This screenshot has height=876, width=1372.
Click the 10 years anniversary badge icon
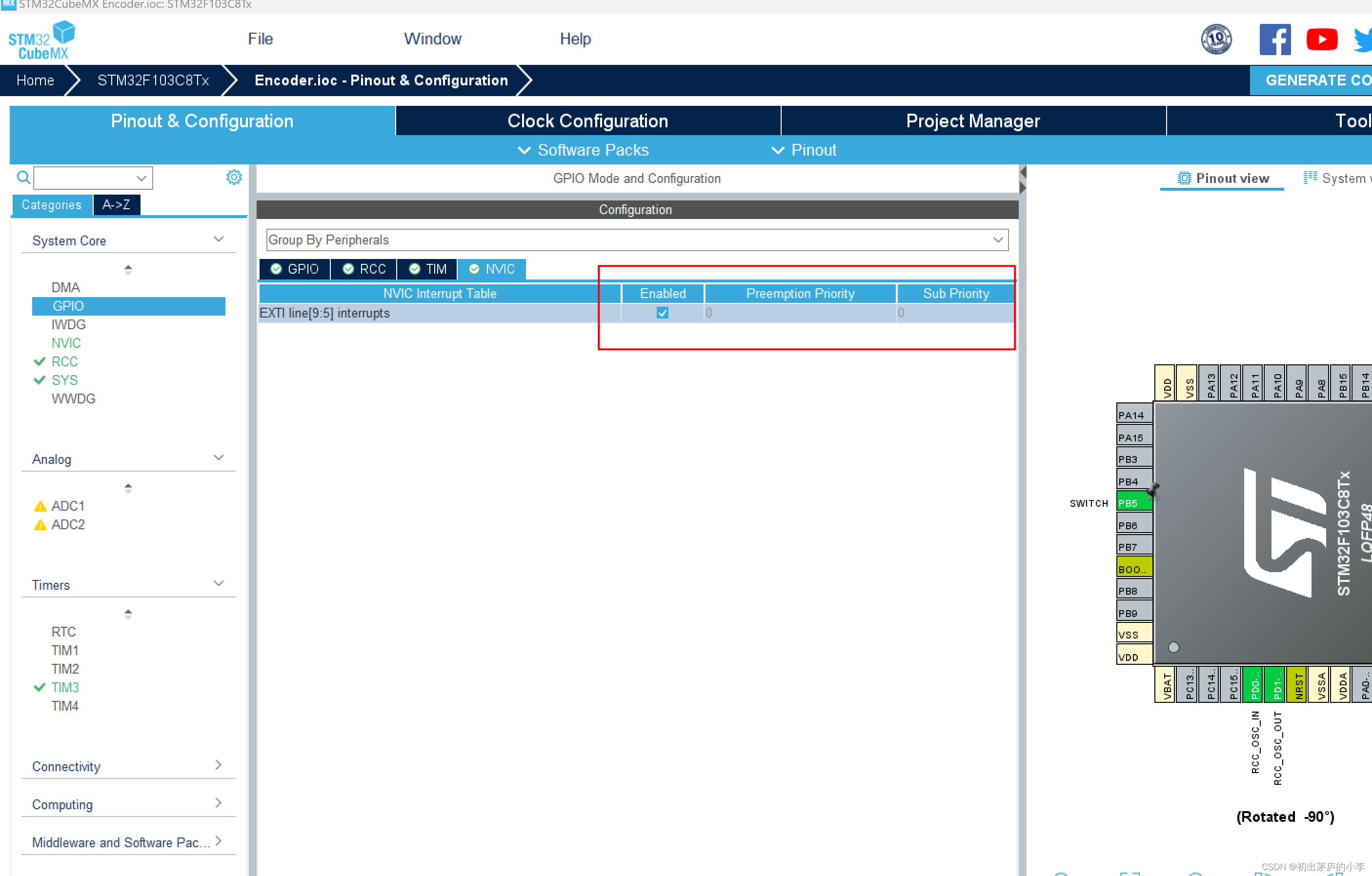[x=1216, y=40]
